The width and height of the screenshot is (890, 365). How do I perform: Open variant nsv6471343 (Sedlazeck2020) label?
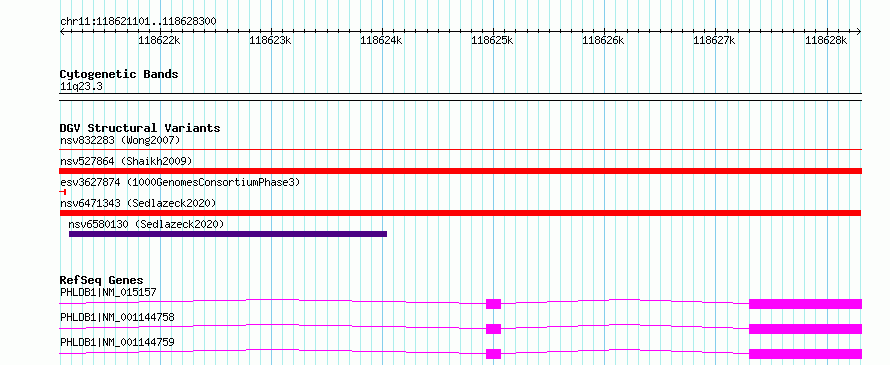click(x=138, y=203)
